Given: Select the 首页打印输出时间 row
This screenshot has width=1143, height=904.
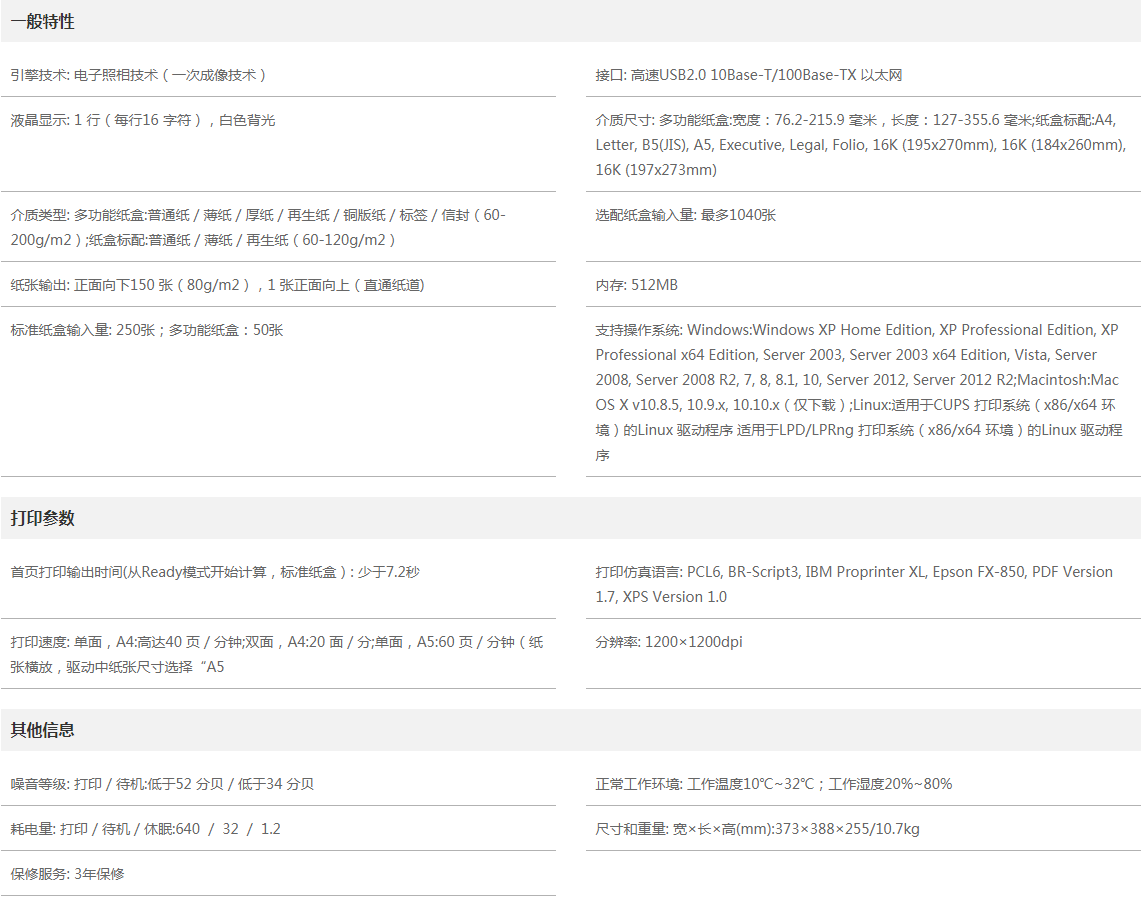Looking at the screenshot, I should 214,572.
